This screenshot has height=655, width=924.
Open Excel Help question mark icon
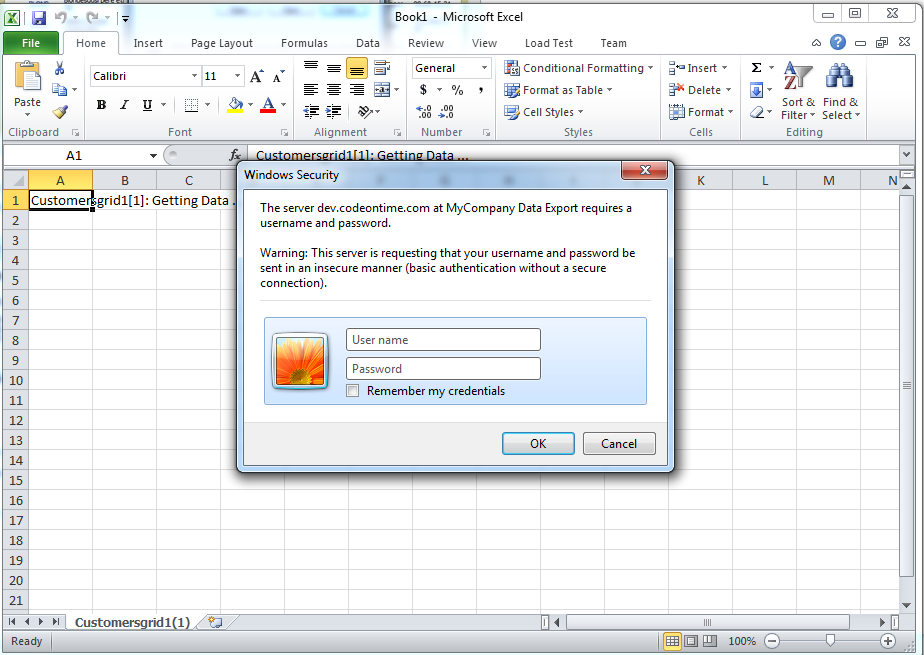point(838,42)
